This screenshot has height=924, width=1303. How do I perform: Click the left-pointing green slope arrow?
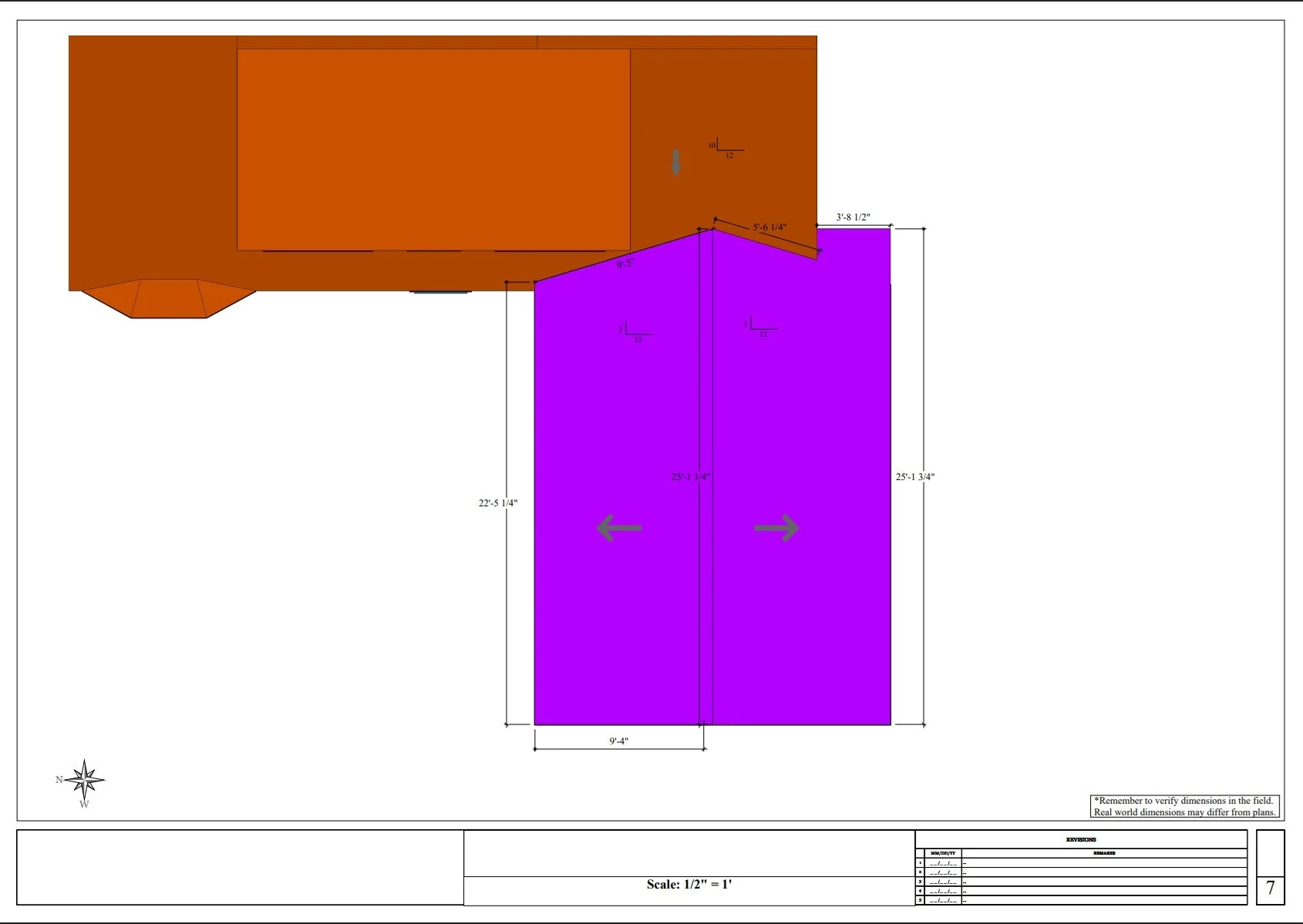(619, 528)
